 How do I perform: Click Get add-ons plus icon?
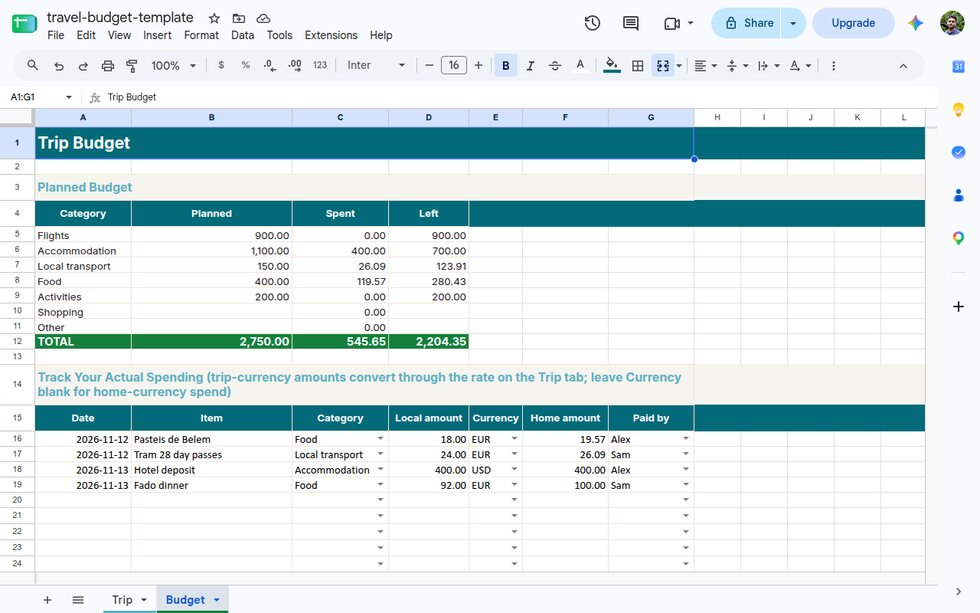click(x=958, y=306)
